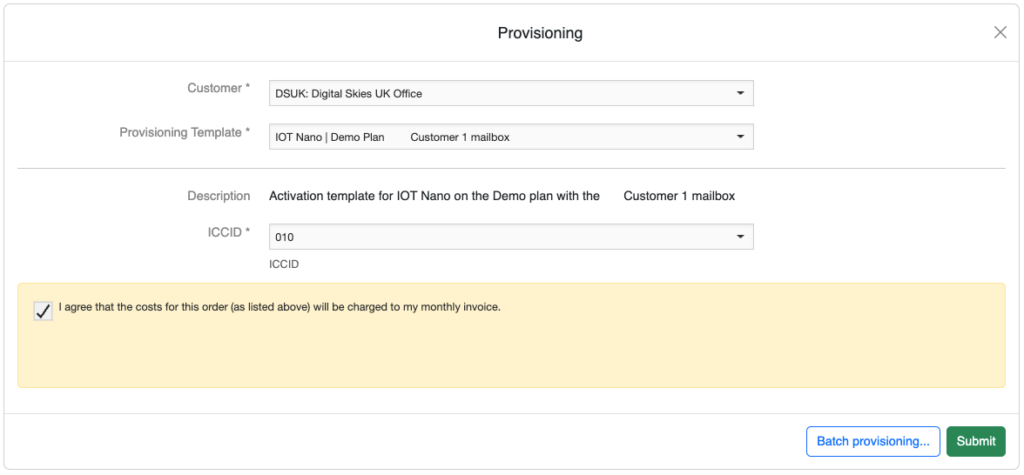Click the ICCID dropdown caret arrow
Viewport: 1024px width, 475px height.
point(740,236)
